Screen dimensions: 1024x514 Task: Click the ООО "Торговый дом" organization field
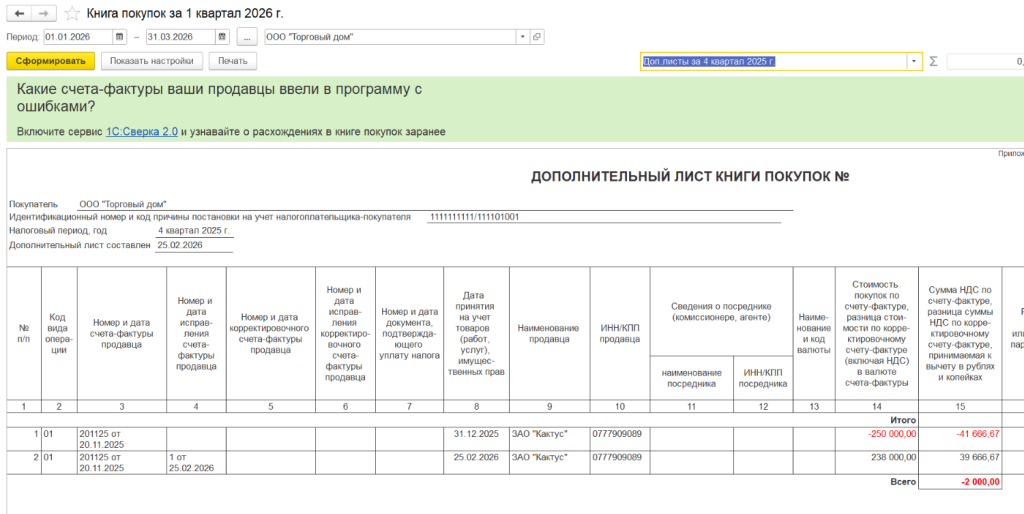pos(389,37)
